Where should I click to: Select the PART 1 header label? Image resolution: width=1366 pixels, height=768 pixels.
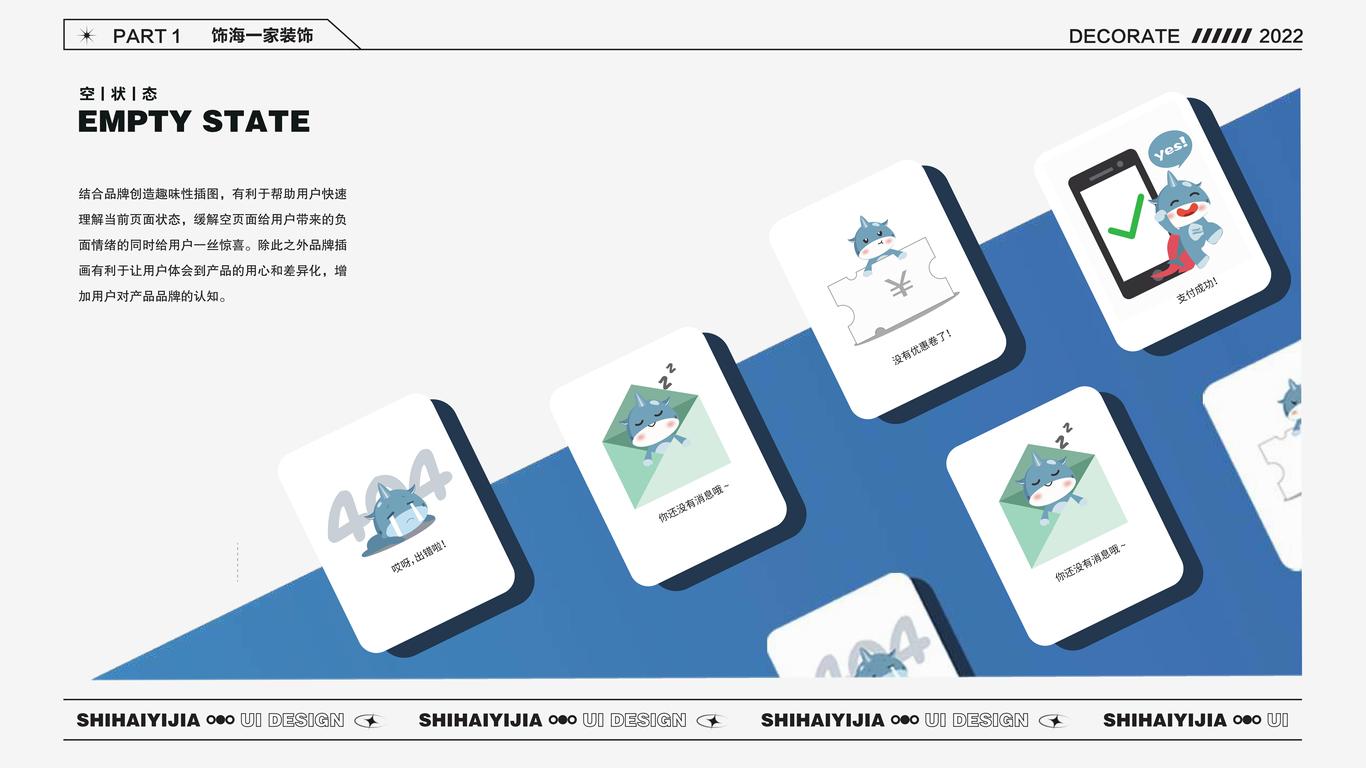pos(147,36)
